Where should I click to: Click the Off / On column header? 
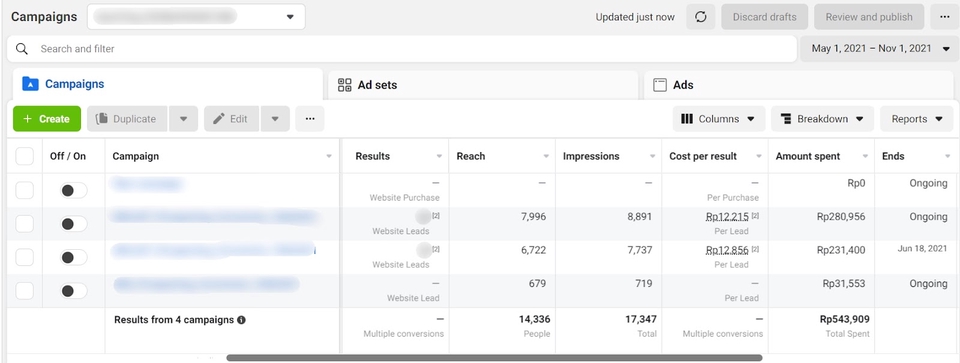point(68,156)
